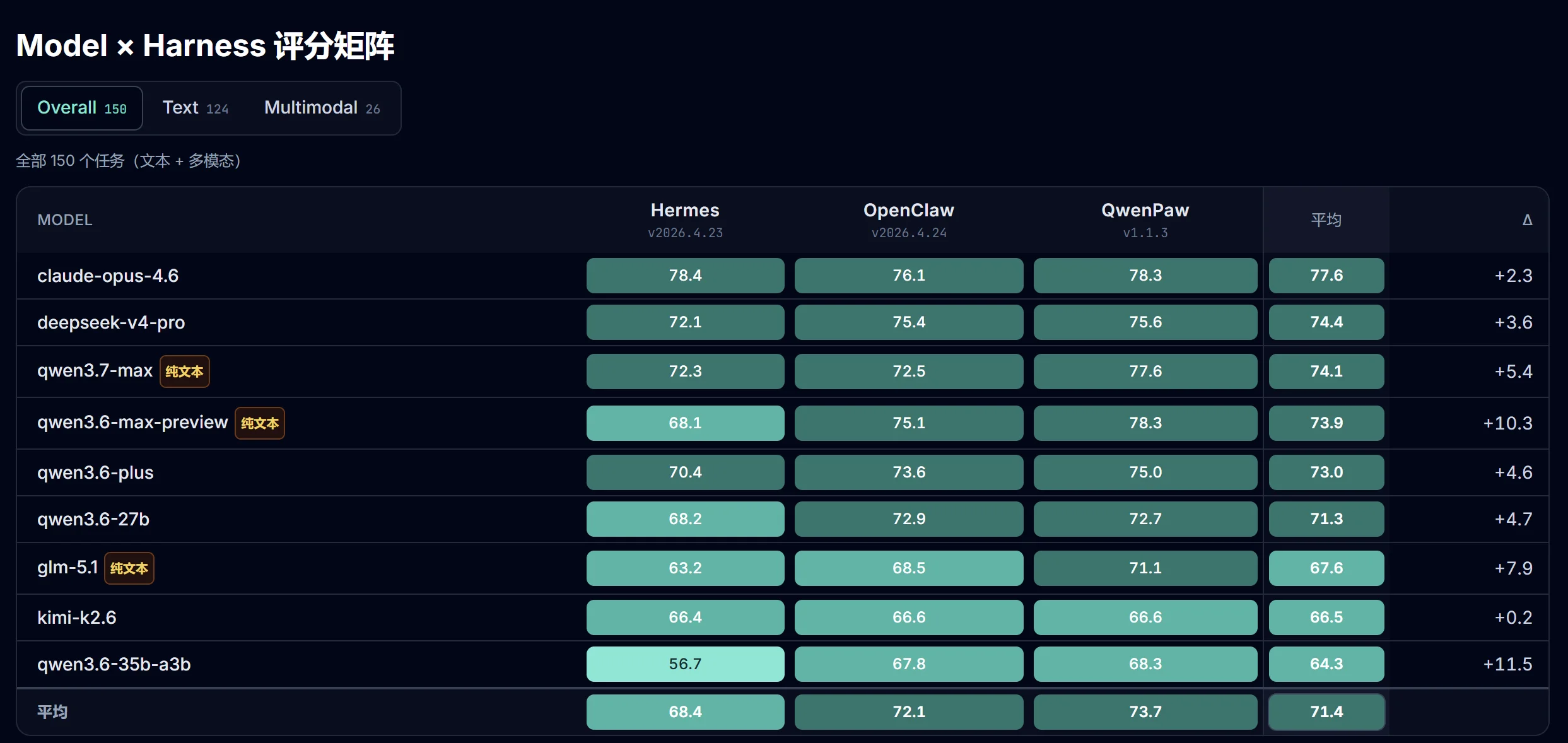Screen dimensions: 1568x743
Task: Click the 纯文本 badge beside qwen3.6-max-preview
Action: (260, 423)
